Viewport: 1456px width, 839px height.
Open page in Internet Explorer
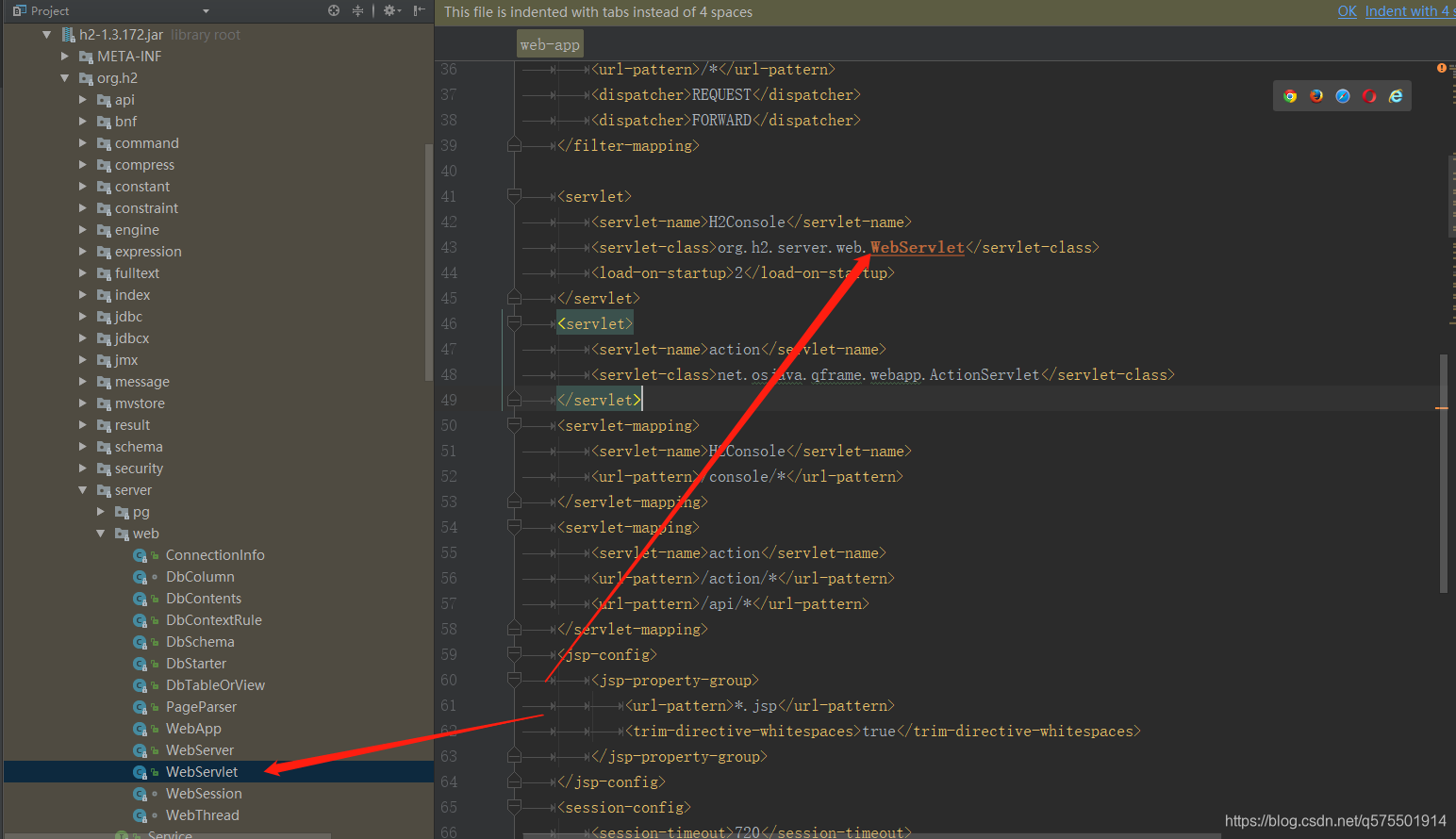[x=1396, y=96]
